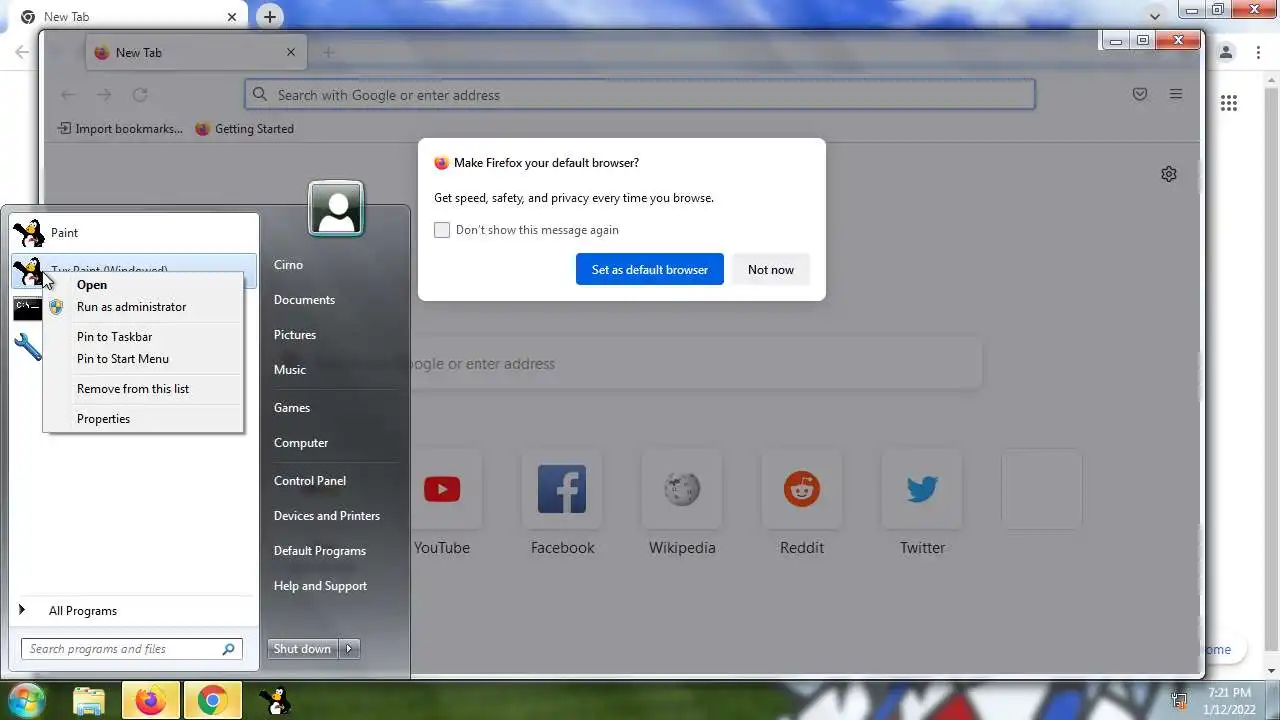Switch to Chrome on the taskbar
Screen dimensions: 1280x720
pyautogui.click(x=212, y=701)
